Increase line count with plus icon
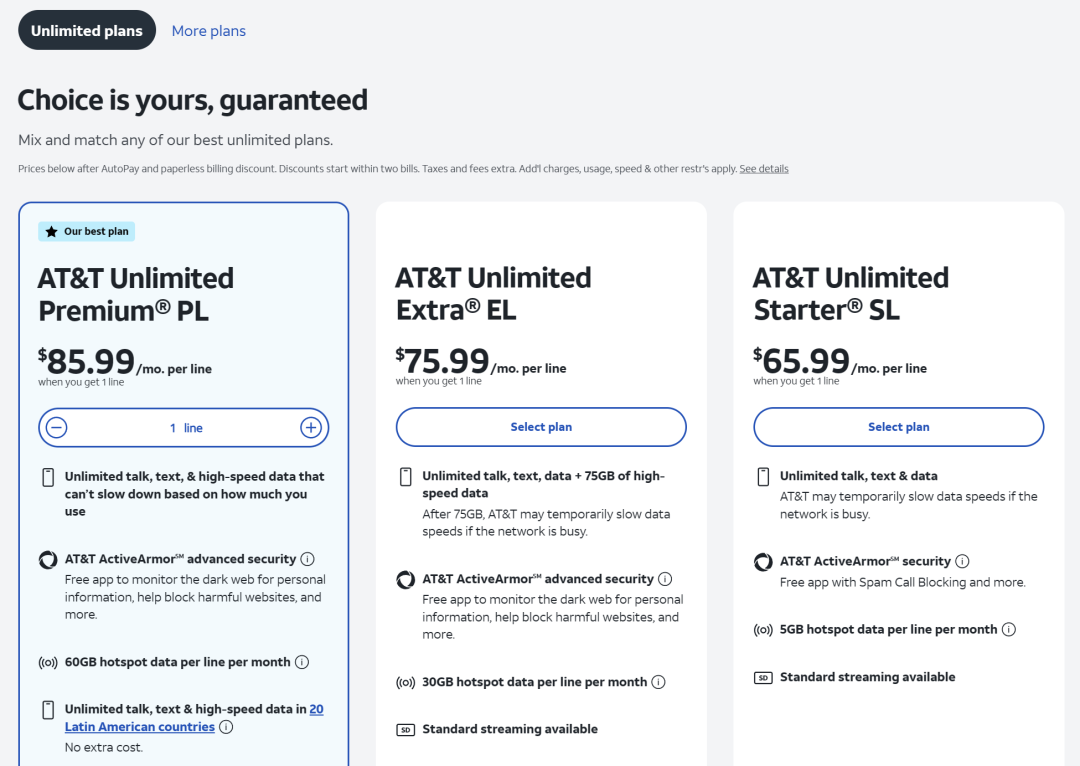The width and height of the screenshot is (1080, 766). pos(311,428)
